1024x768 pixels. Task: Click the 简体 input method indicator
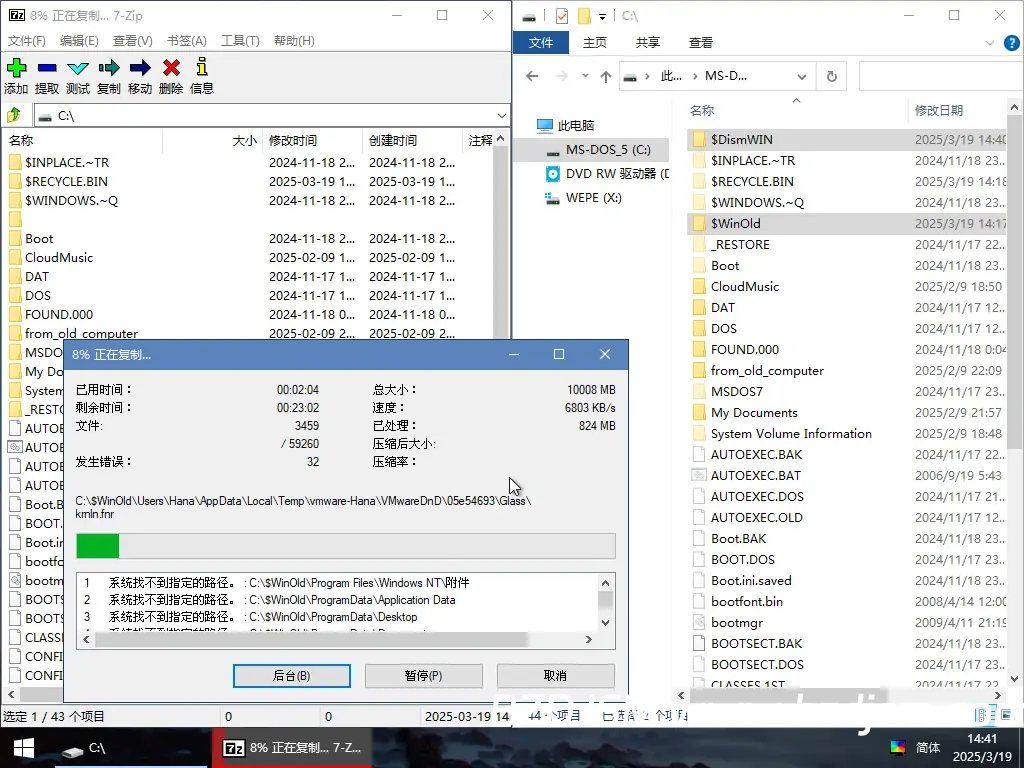click(x=928, y=748)
